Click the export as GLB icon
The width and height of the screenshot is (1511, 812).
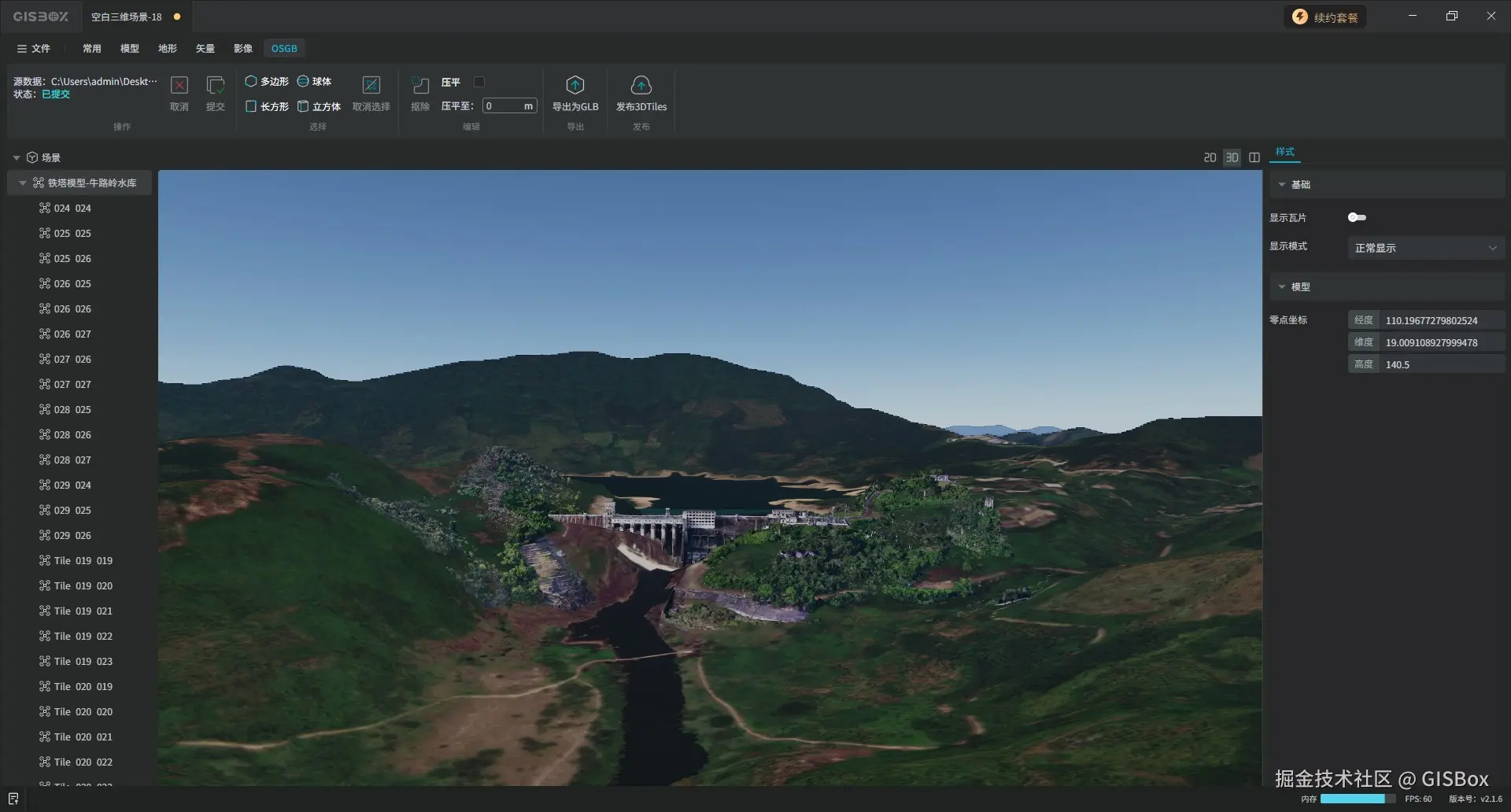click(x=575, y=85)
